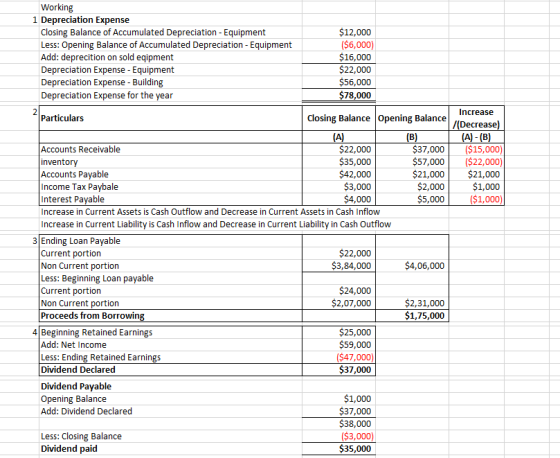Click 'Less: Beginning Loan payable' label

pos(97,278)
